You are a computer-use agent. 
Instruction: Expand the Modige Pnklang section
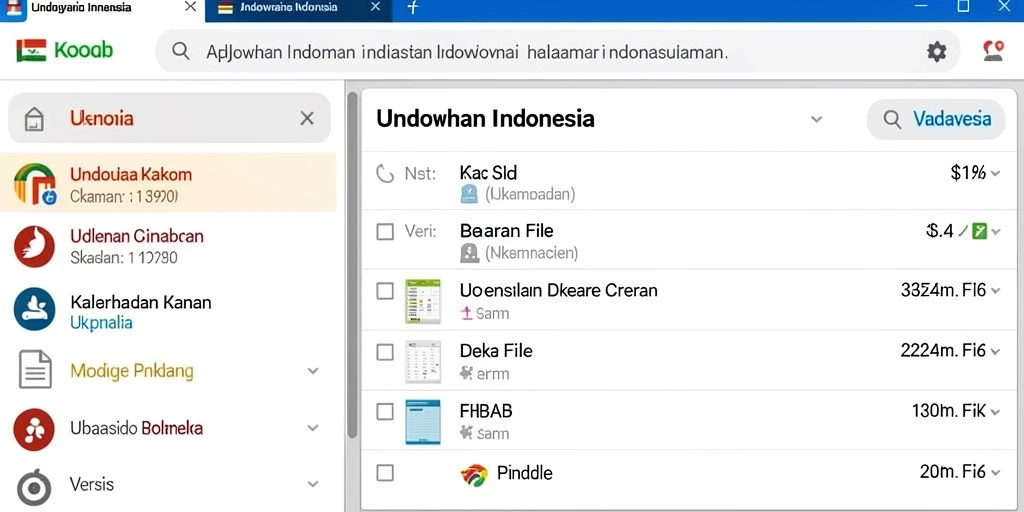pyautogui.click(x=313, y=371)
